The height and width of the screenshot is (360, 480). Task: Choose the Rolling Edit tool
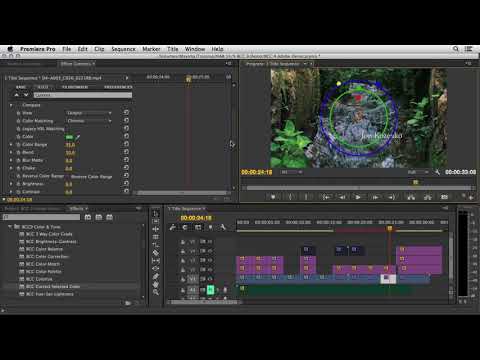tap(156, 237)
